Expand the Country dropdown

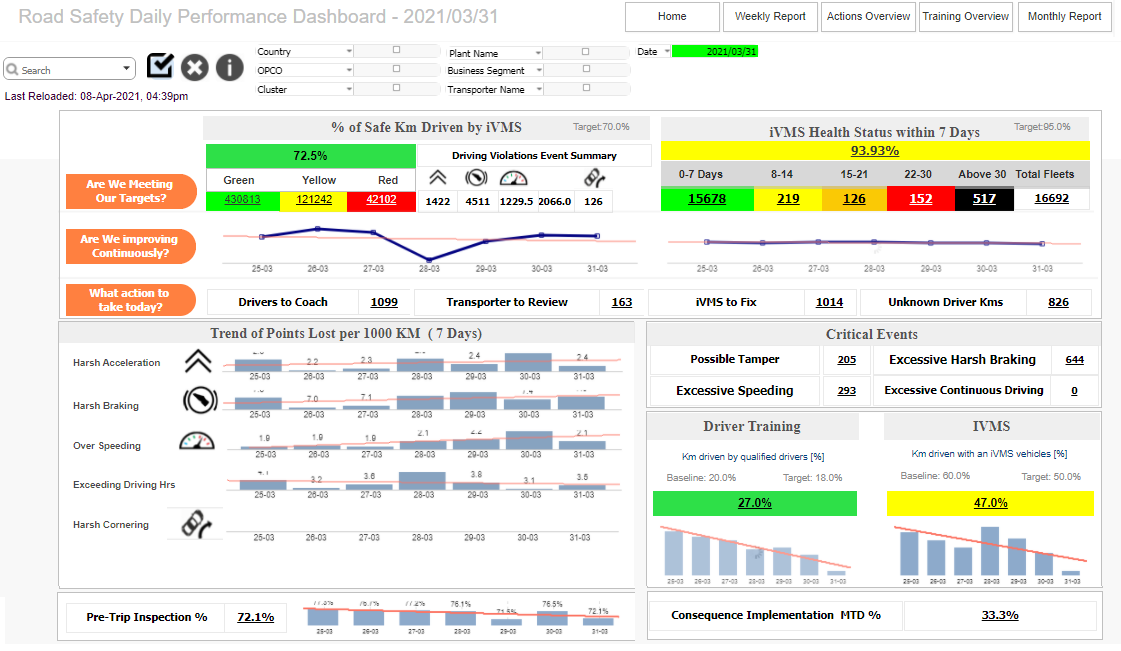349,51
